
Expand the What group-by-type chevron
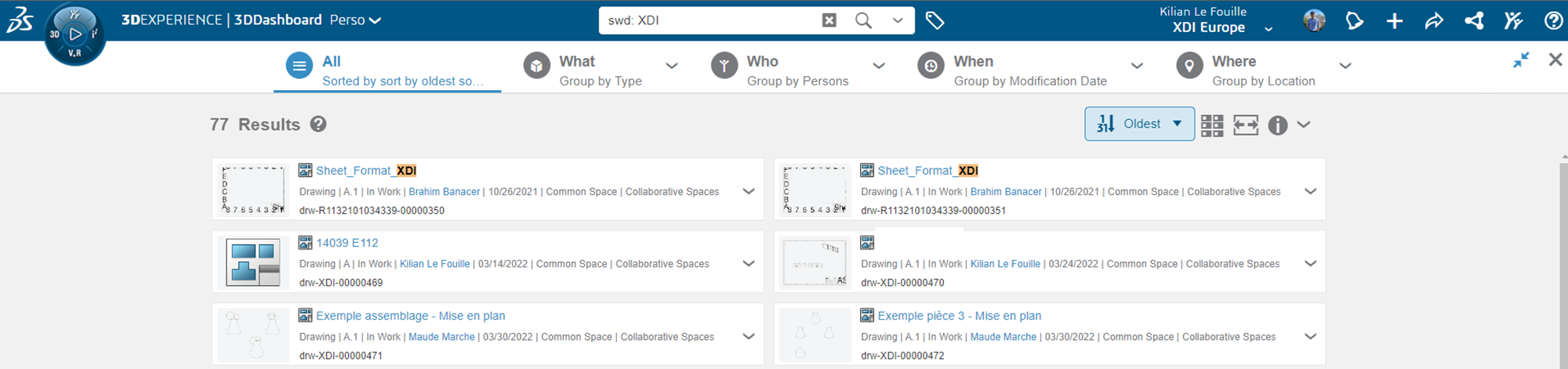[x=671, y=66]
